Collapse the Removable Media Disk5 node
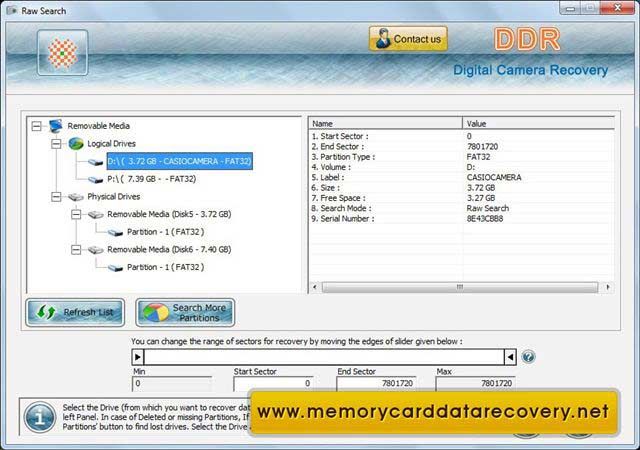 pos(76,214)
